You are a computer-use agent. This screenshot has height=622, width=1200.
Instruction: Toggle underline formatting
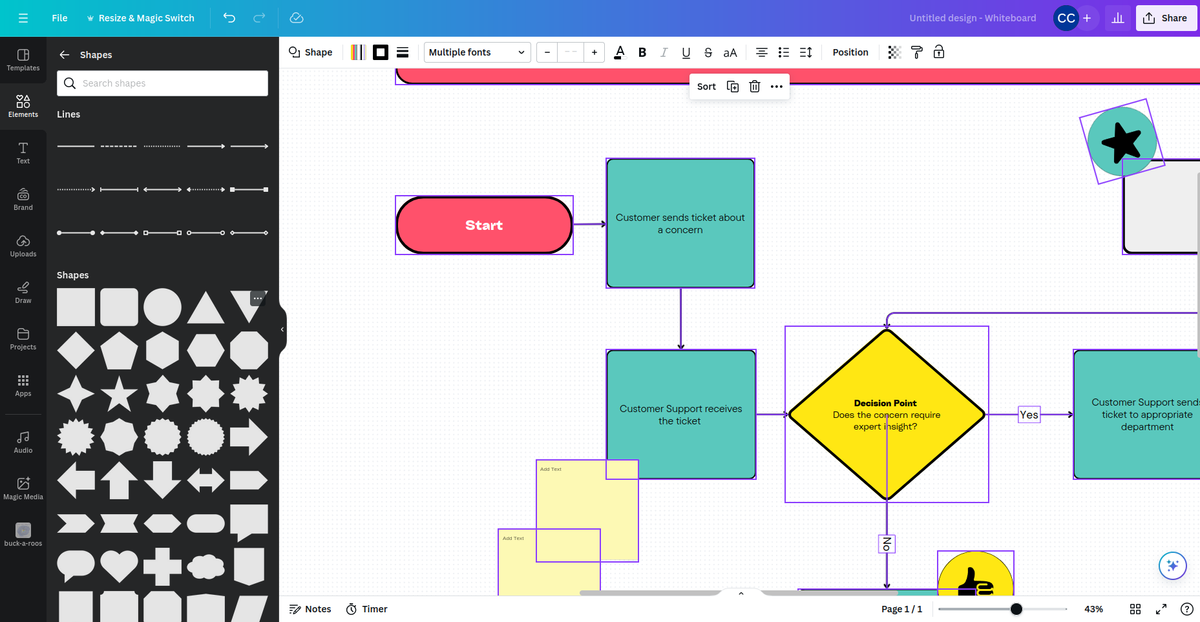[686, 52]
